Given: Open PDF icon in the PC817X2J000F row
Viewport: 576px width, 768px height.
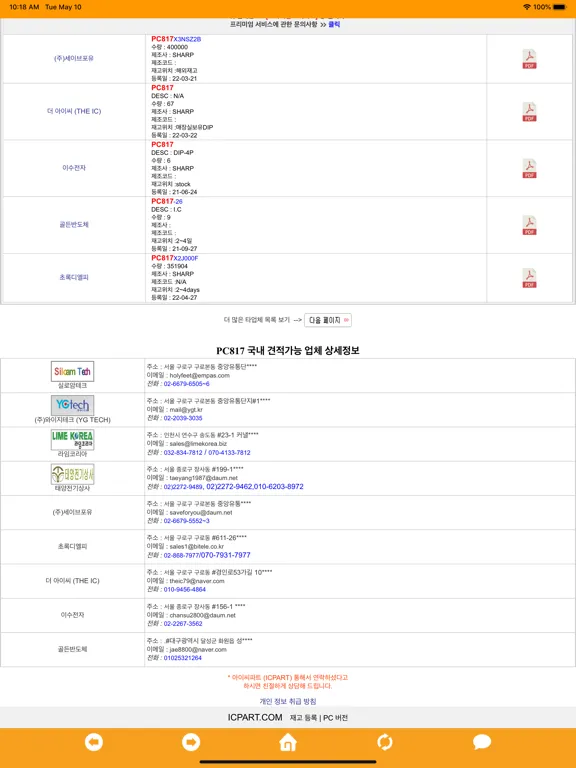Looking at the screenshot, I should 529,278.
